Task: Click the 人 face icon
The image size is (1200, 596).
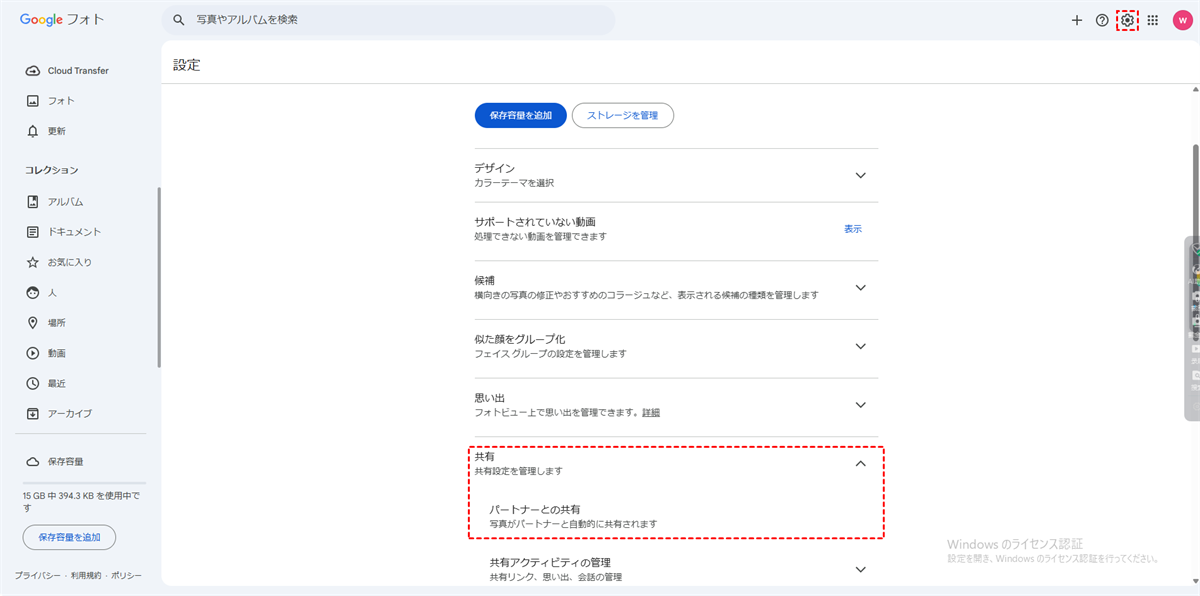Action: click(32, 293)
